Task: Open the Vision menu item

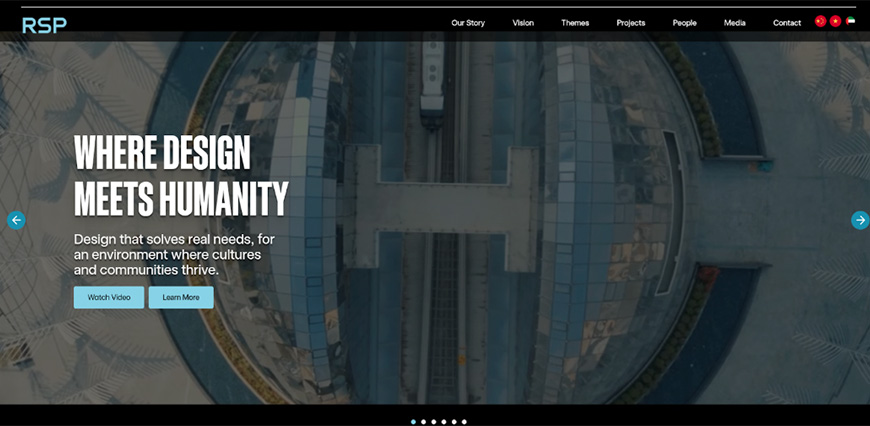Action: tap(523, 23)
